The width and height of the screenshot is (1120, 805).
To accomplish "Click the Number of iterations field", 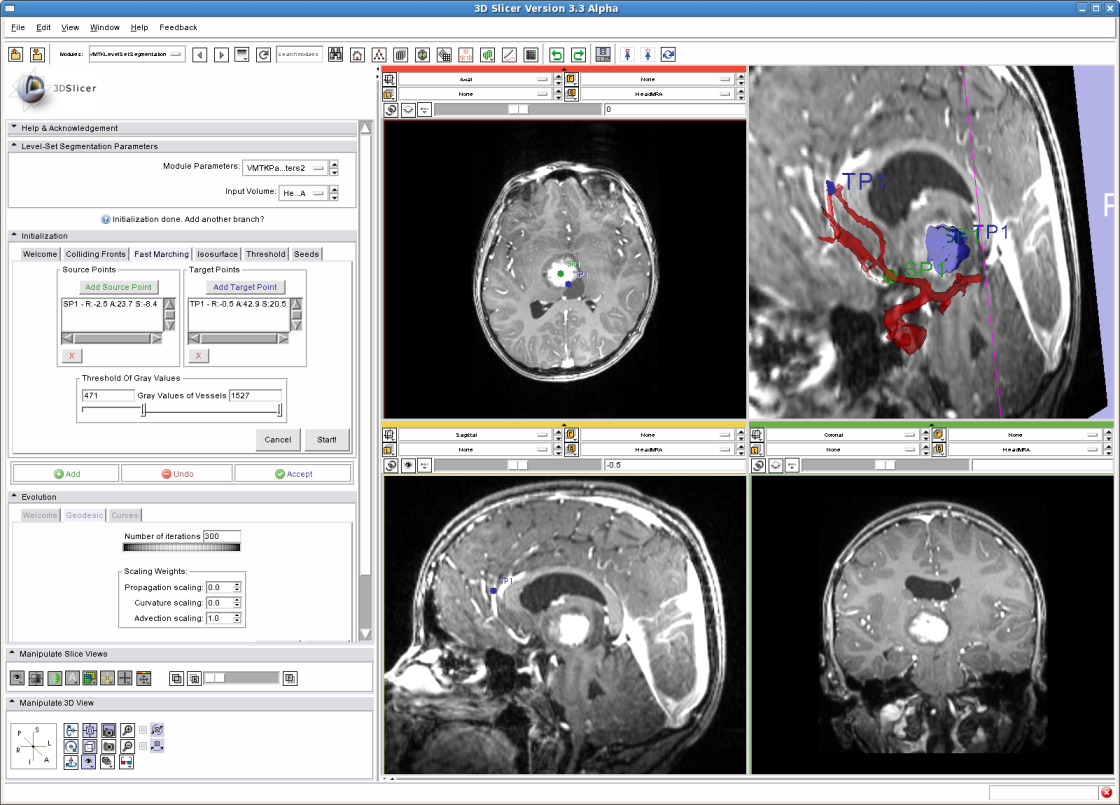I will point(222,536).
